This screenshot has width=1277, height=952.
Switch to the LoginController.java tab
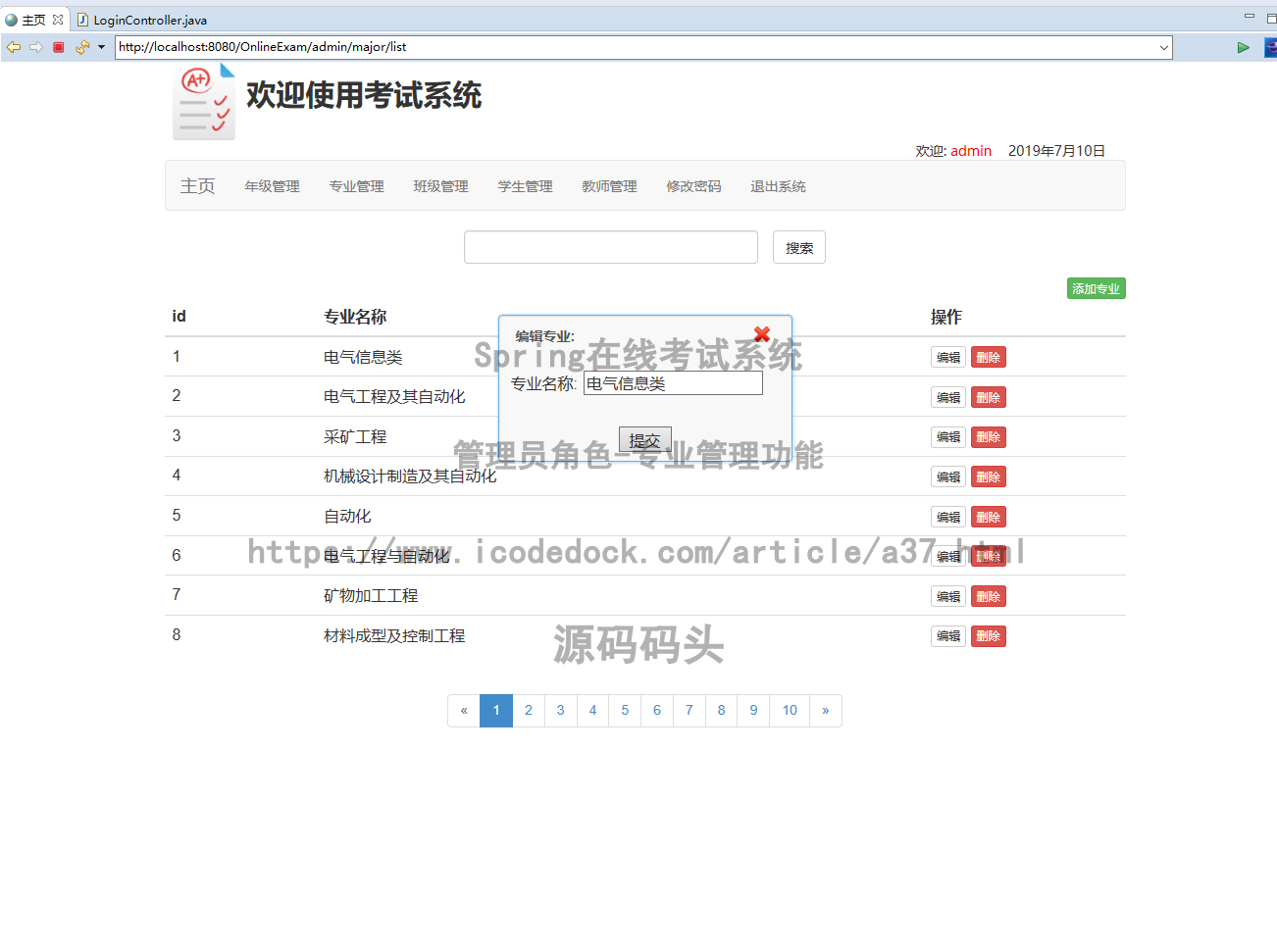point(149,20)
